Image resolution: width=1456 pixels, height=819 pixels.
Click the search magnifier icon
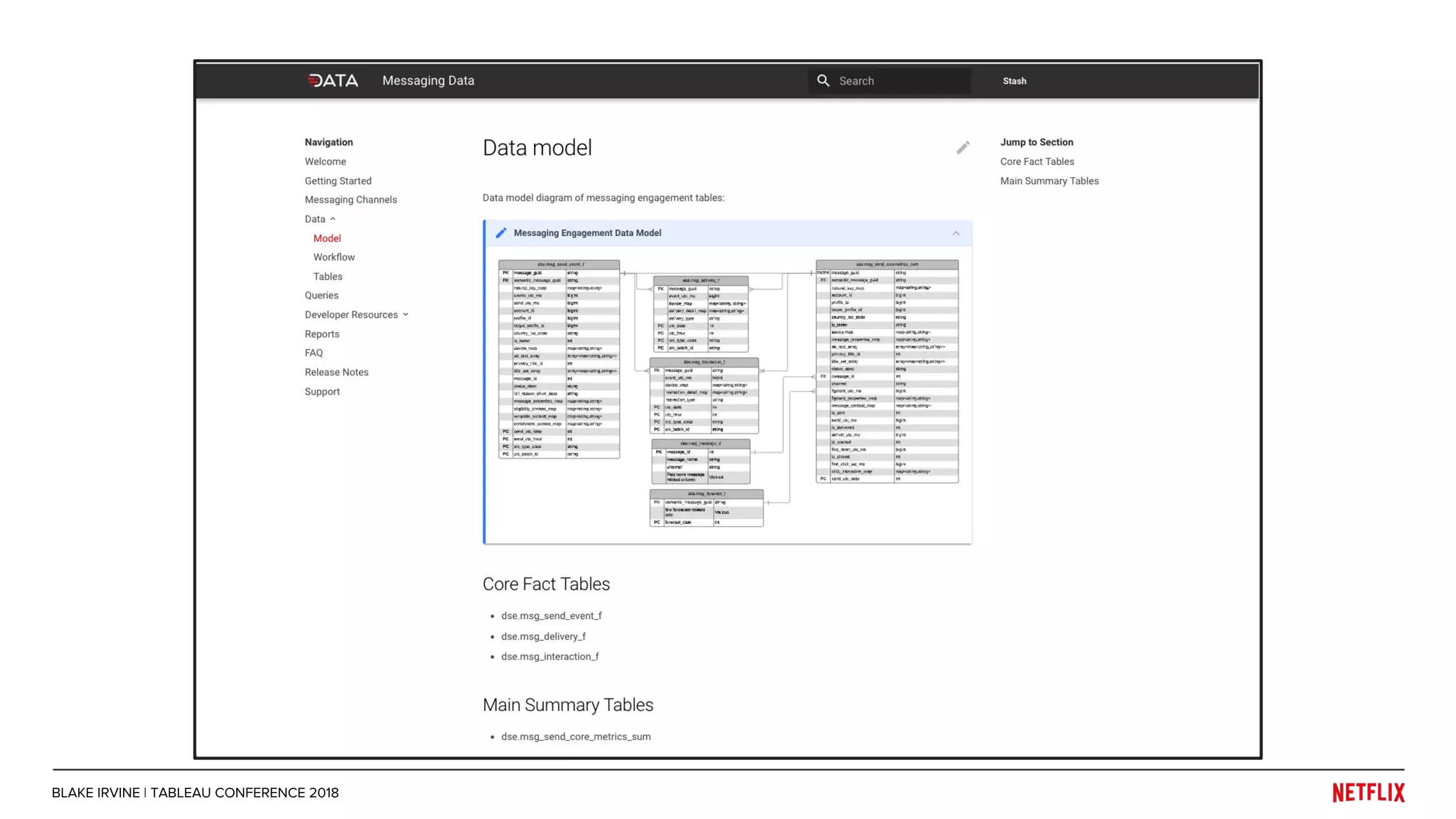[x=823, y=80]
